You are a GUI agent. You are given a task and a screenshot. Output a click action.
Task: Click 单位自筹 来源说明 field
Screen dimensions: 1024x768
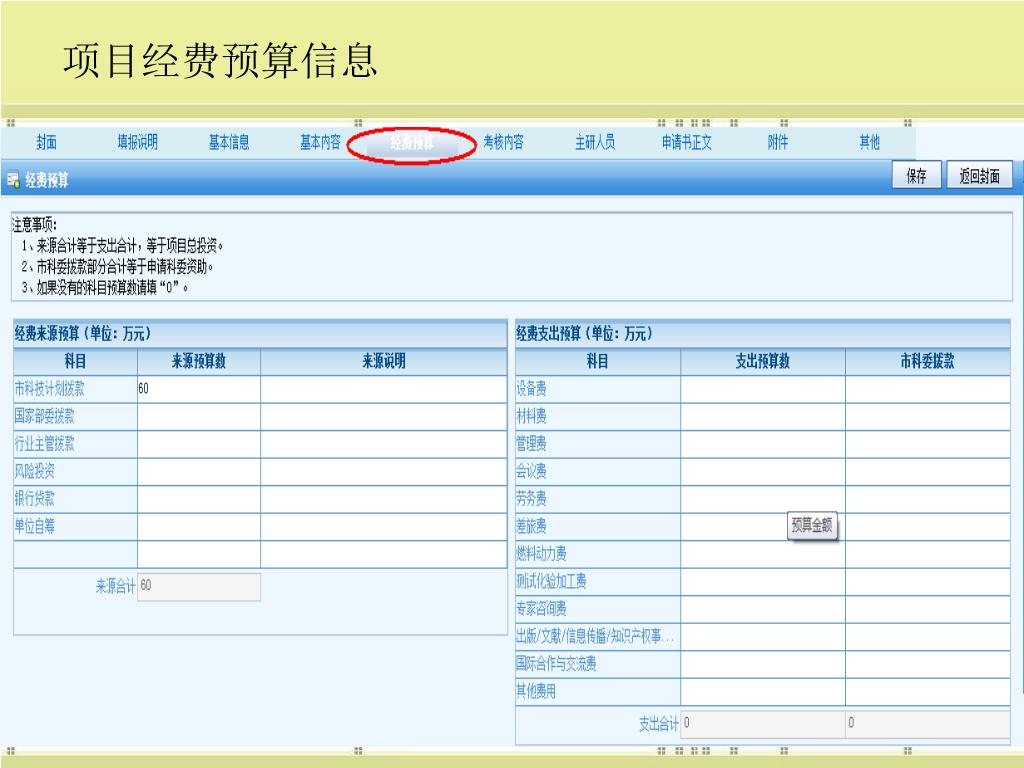pos(384,526)
